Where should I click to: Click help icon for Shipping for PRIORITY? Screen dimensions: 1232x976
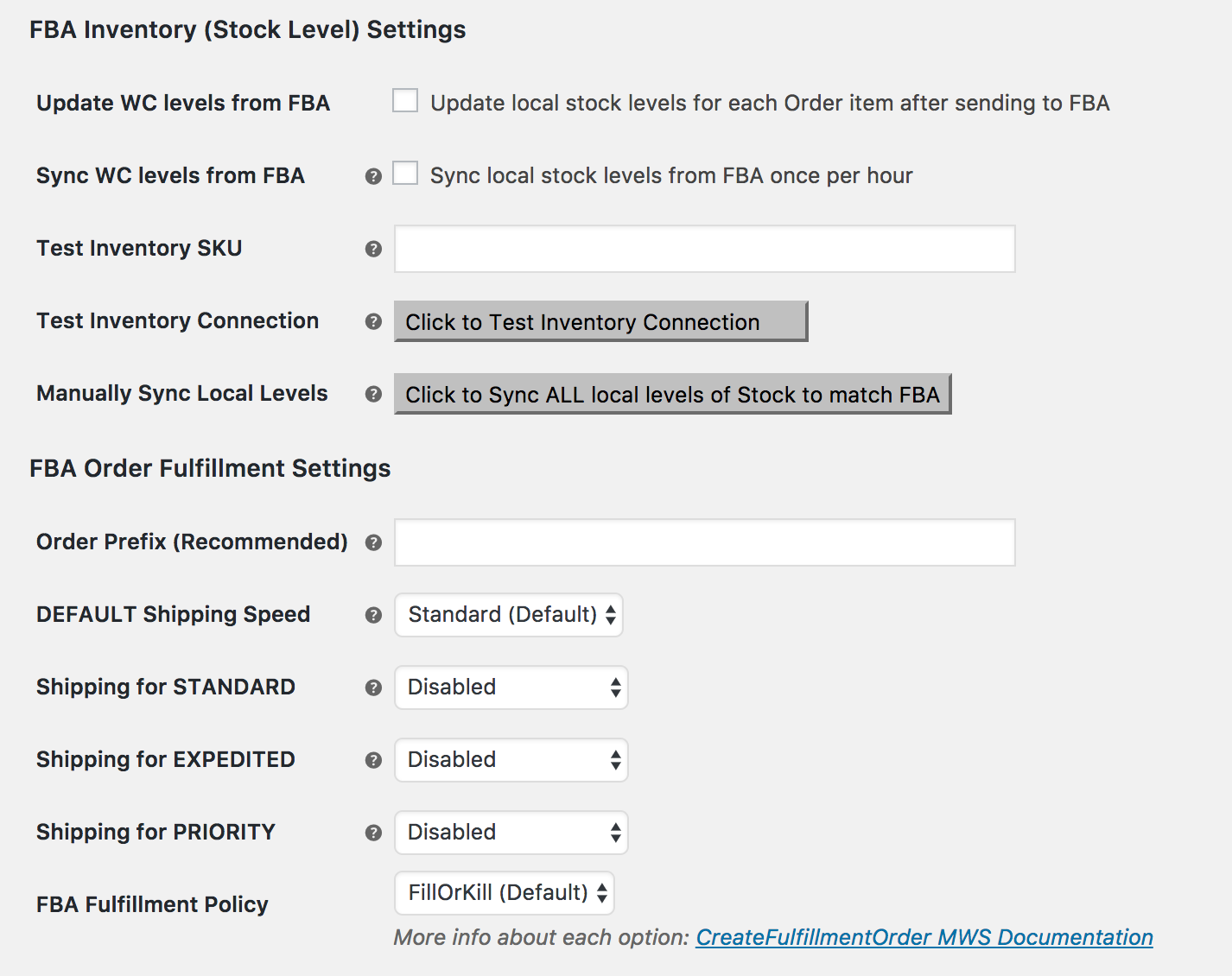[x=373, y=833]
